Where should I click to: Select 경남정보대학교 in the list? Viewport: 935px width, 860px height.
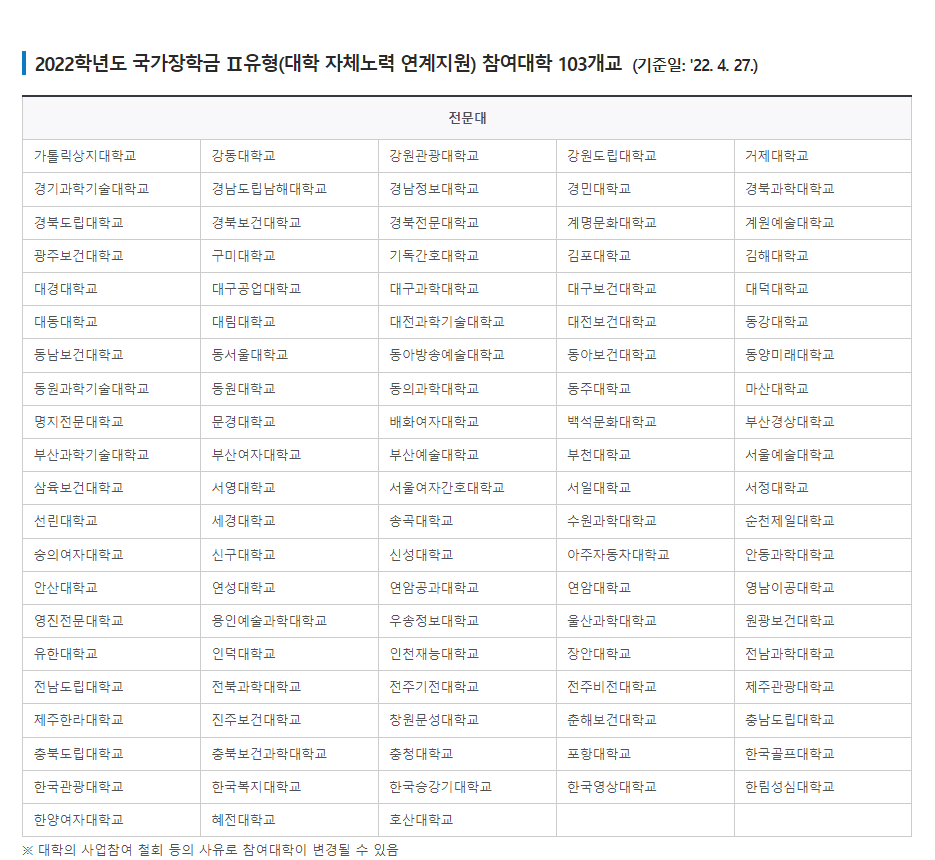(x=467, y=190)
